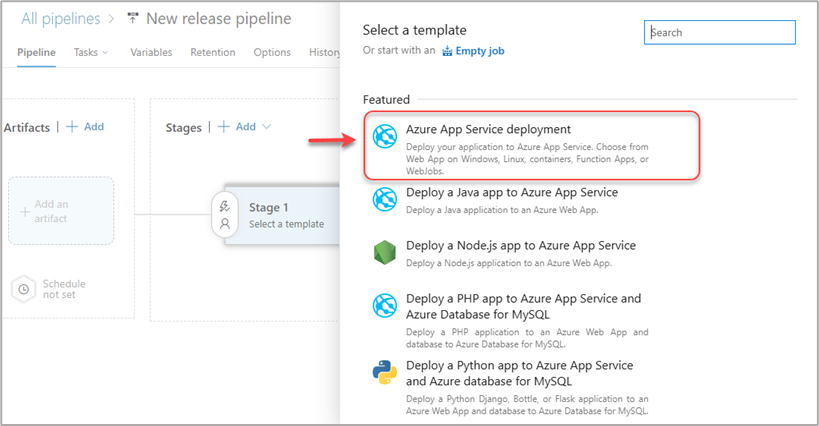Go to All pipelines breadcrumb

61,19
